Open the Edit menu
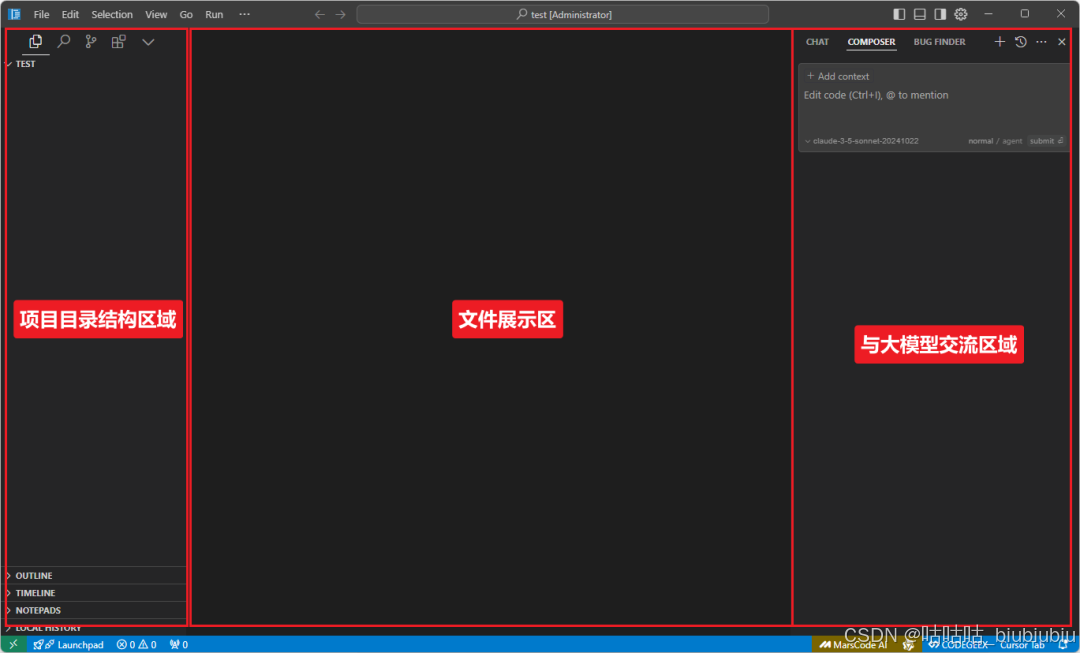Image resolution: width=1080 pixels, height=653 pixels. [70, 14]
